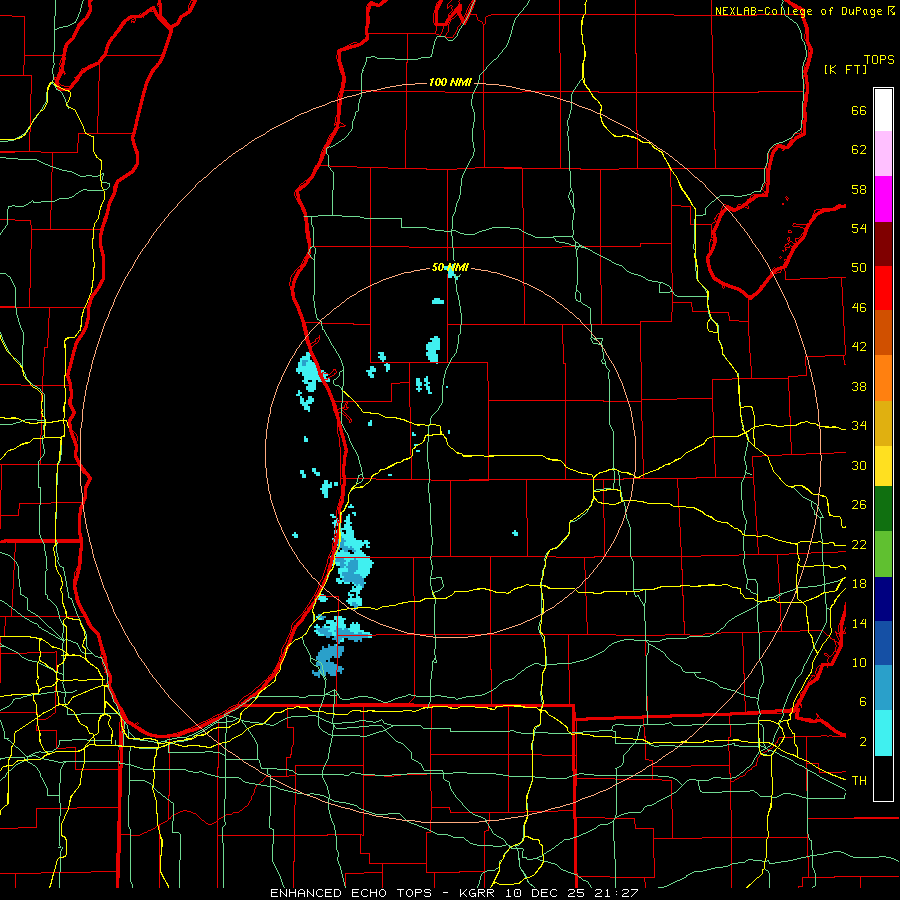
Task: Click the 42 legend value
Action: [859, 347]
